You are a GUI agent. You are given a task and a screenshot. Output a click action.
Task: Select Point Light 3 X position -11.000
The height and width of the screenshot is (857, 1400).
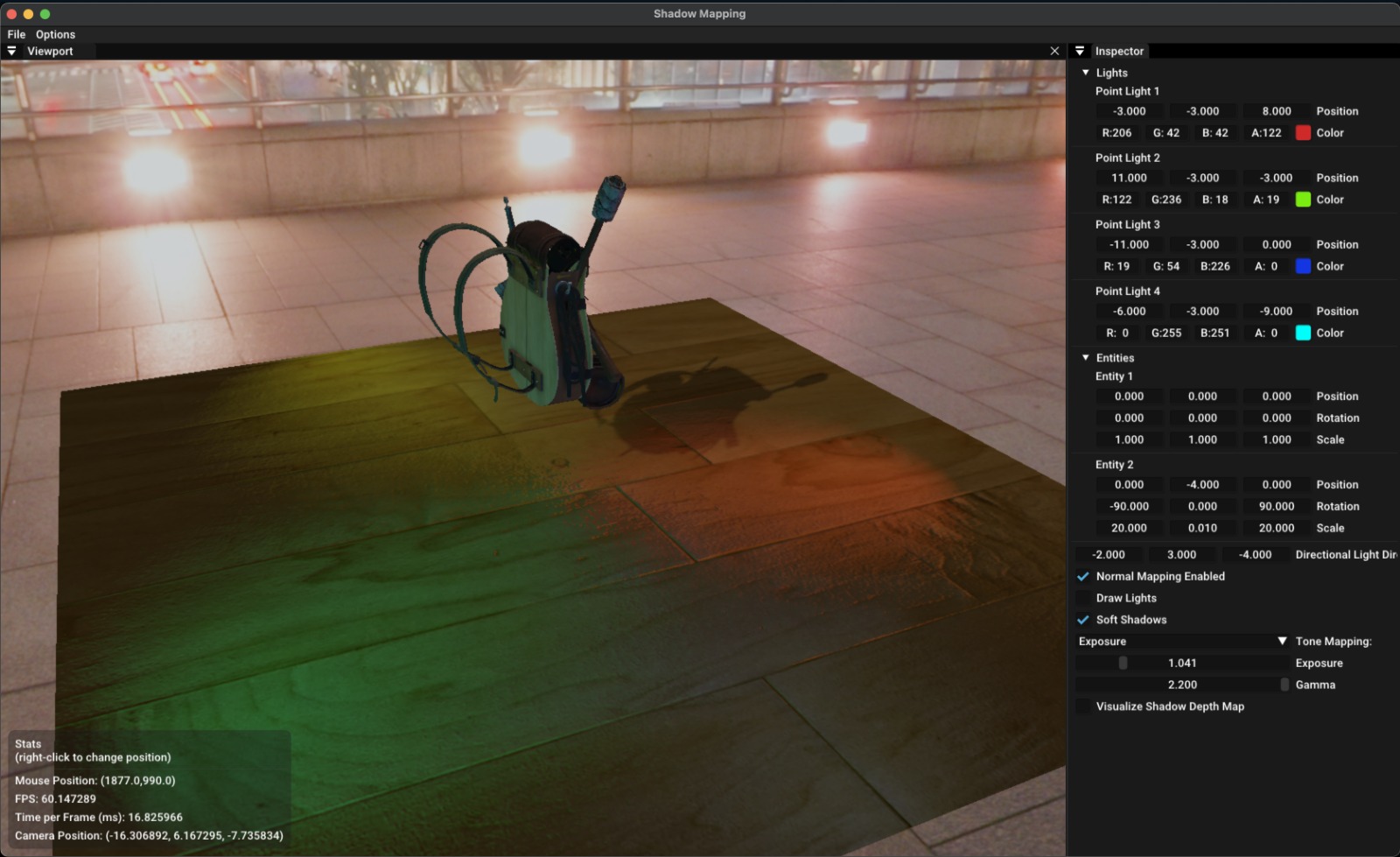coord(1130,244)
